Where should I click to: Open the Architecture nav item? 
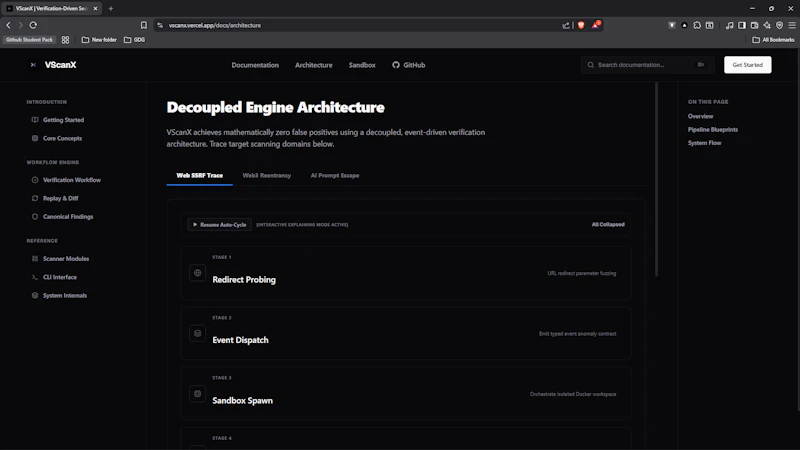(x=313, y=65)
